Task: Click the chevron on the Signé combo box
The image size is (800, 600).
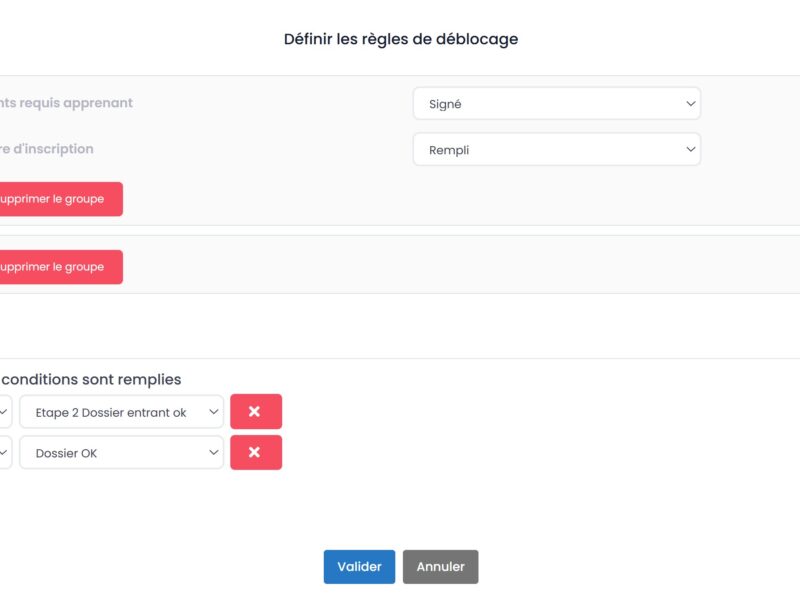Action: 691,103
